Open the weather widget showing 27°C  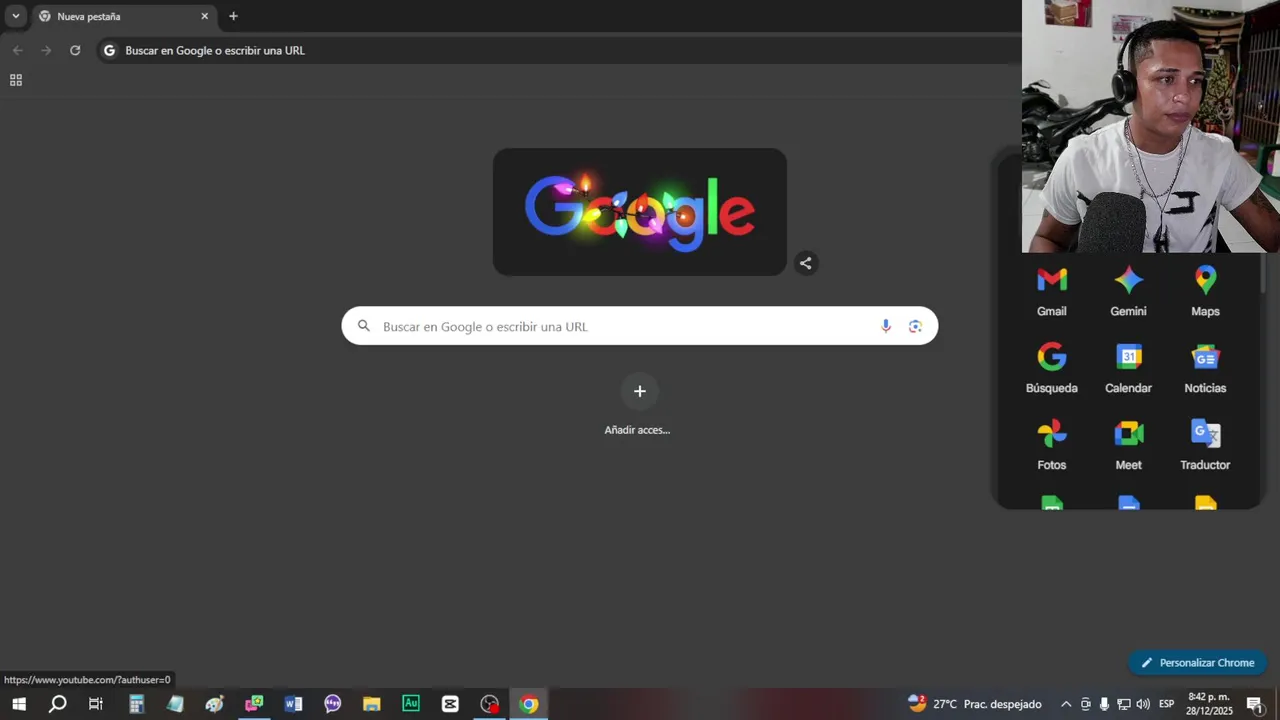(974, 704)
